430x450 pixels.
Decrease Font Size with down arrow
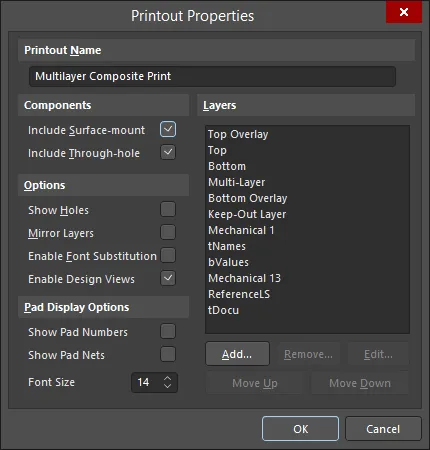point(168,386)
